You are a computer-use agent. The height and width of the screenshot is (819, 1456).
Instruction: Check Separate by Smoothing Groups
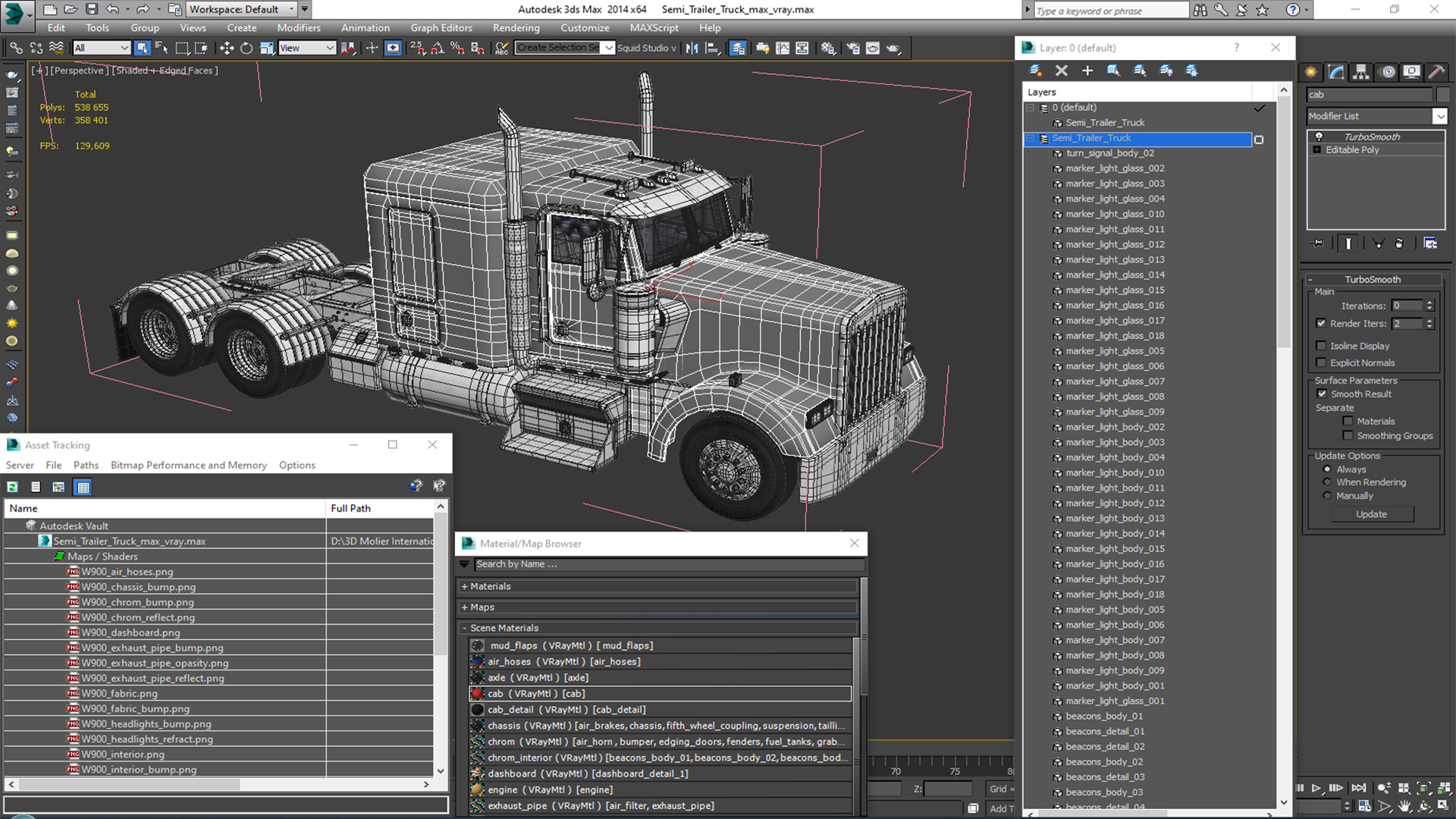pyautogui.click(x=1348, y=435)
